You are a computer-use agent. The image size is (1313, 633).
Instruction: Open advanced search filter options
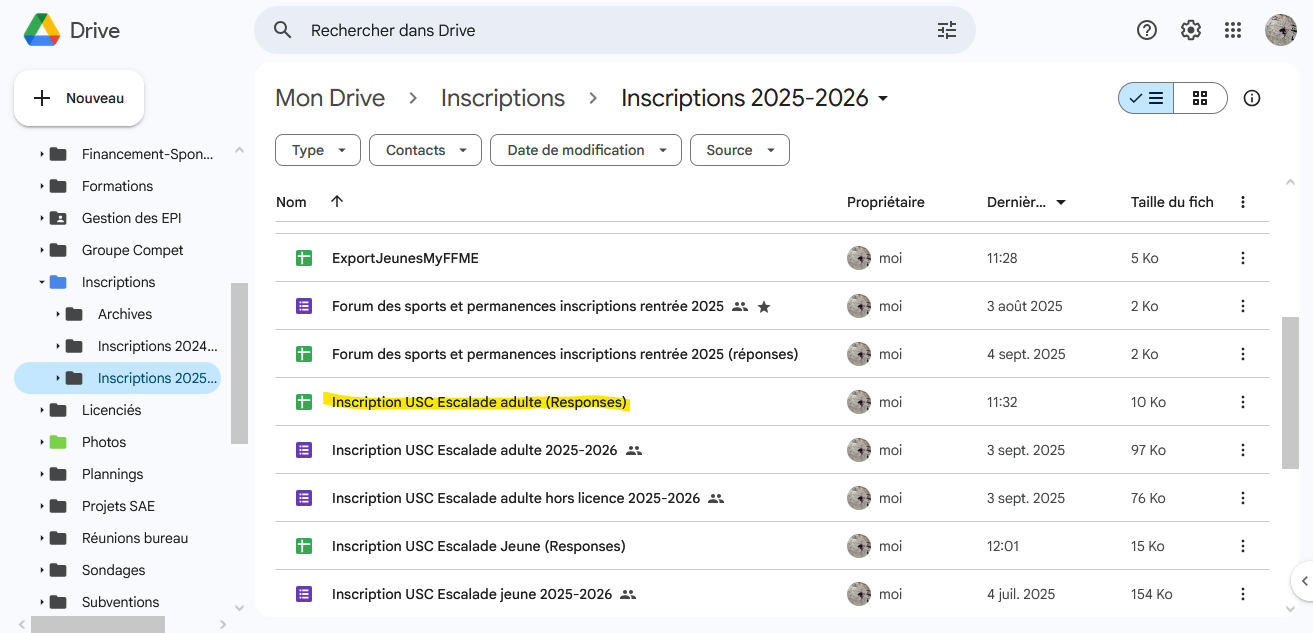pos(946,30)
